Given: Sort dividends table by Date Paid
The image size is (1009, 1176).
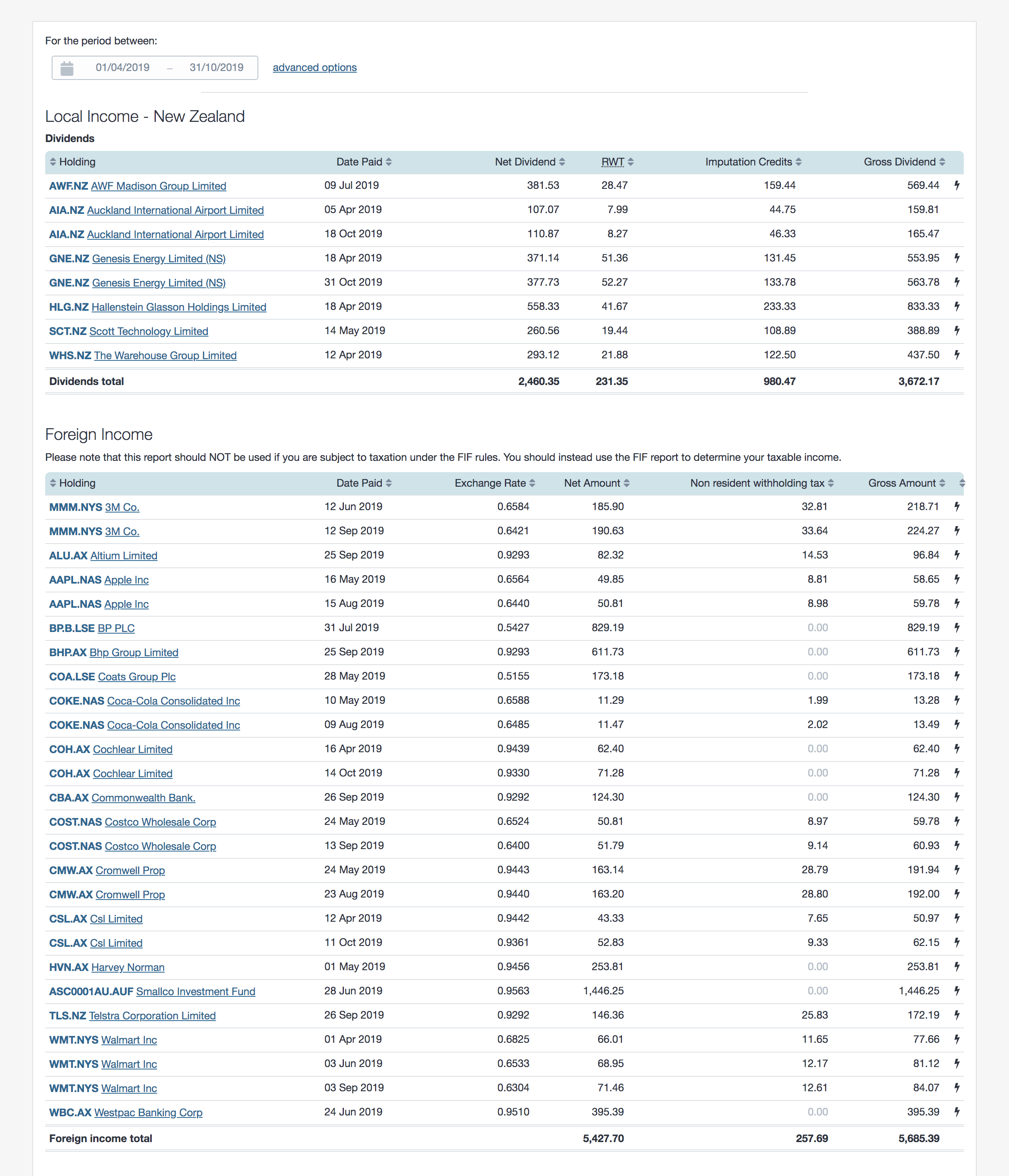Looking at the screenshot, I should pyautogui.click(x=364, y=162).
